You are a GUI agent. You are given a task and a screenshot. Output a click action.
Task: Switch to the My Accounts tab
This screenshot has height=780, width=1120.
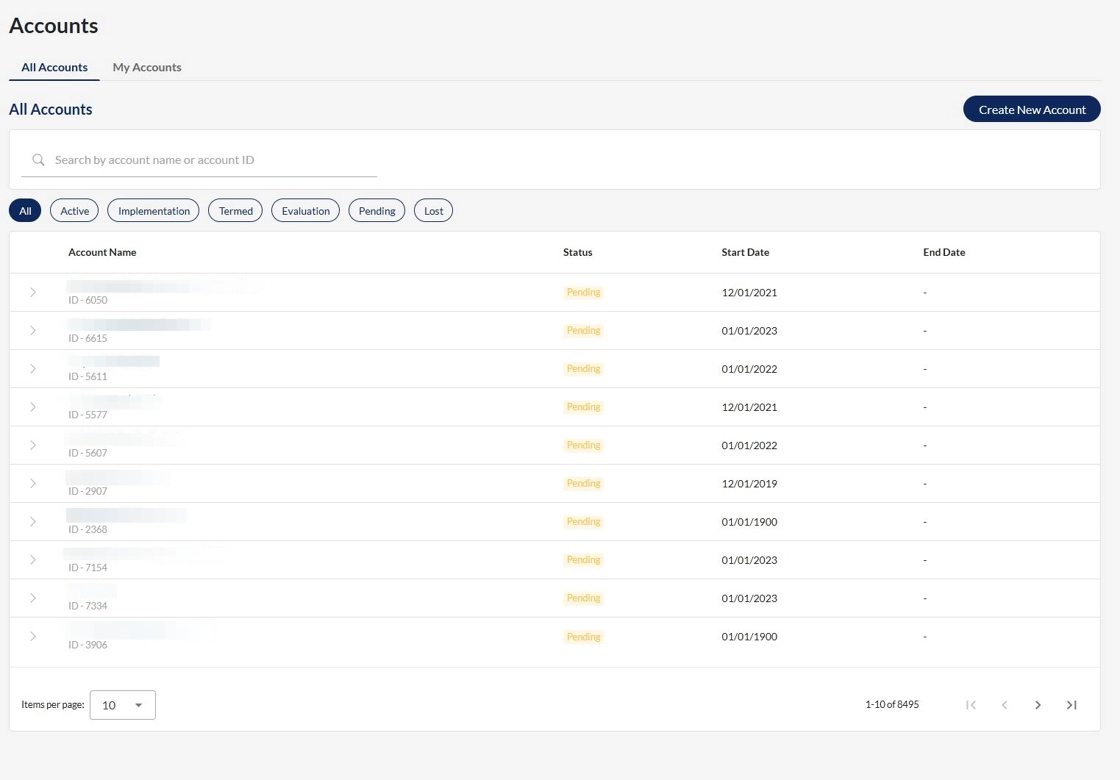click(147, 67)
